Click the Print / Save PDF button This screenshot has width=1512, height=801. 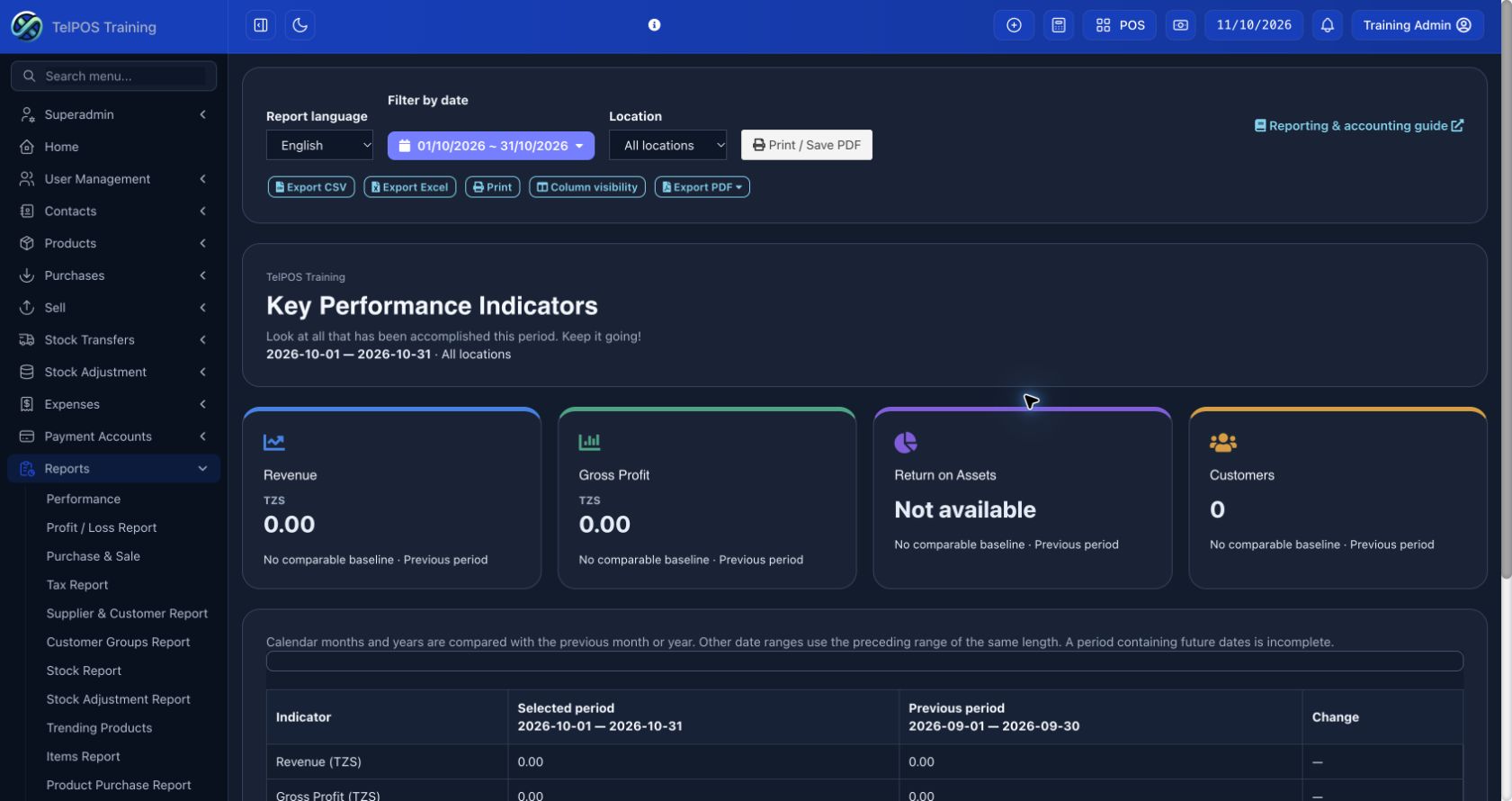click(x=807, y=145)
